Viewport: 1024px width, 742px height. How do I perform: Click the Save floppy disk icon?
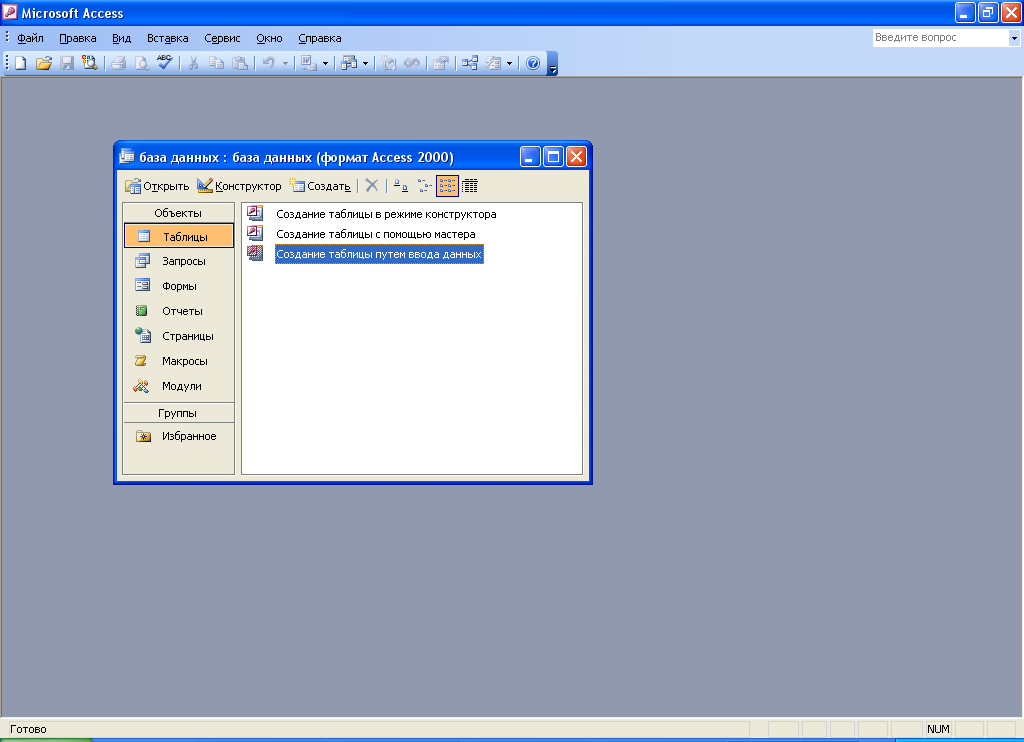point(67,63)
